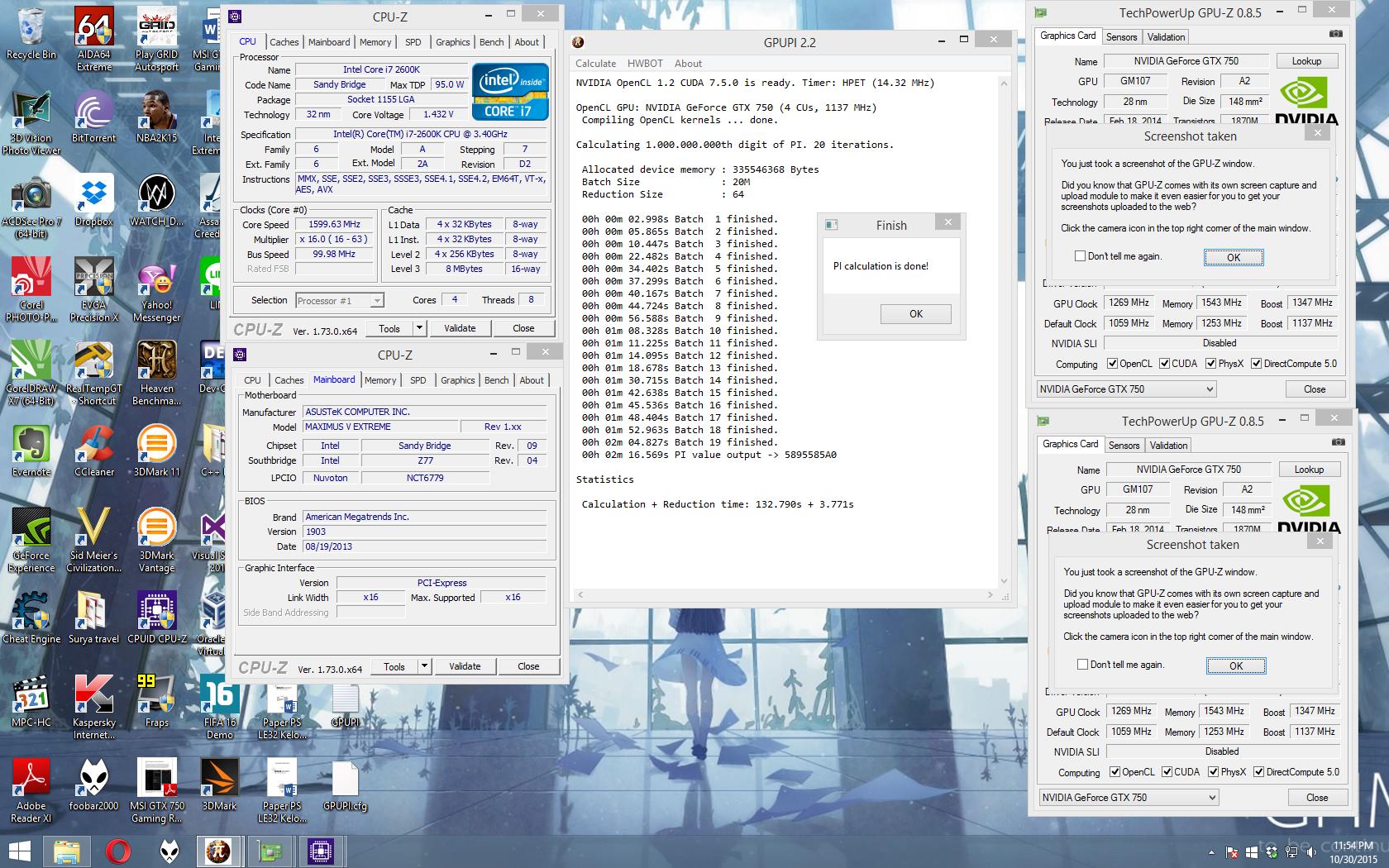Launch Heaven Benchmark desktop shortcut
The width and height of the screenshot is (1389, 868).
pyautogui.click(x=156, y=373)
